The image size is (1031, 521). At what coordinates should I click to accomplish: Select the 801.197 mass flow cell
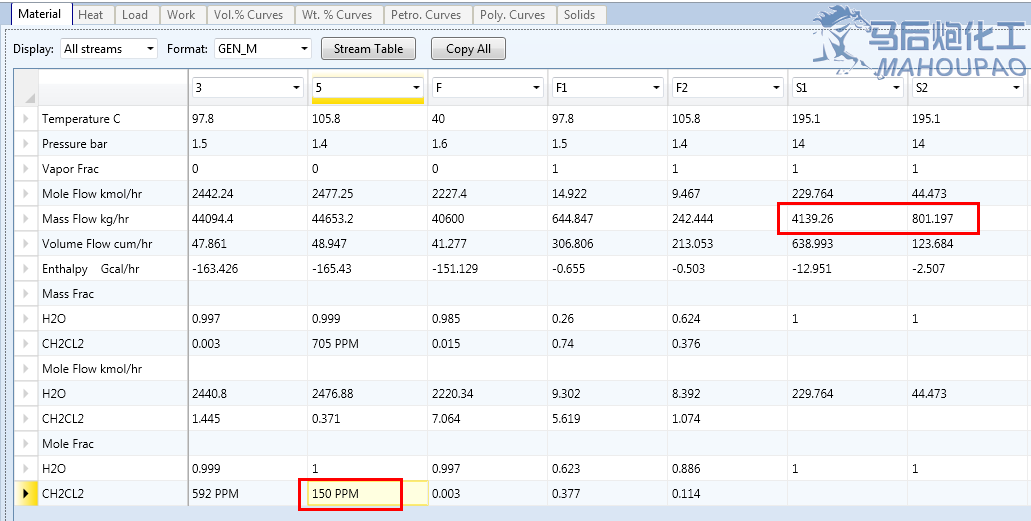968,219
